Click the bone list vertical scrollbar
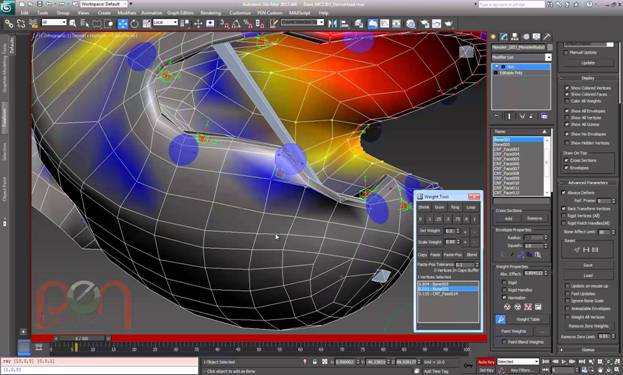Image resolution: width=623 pixels, height=375 pixels. coord(547,166)
